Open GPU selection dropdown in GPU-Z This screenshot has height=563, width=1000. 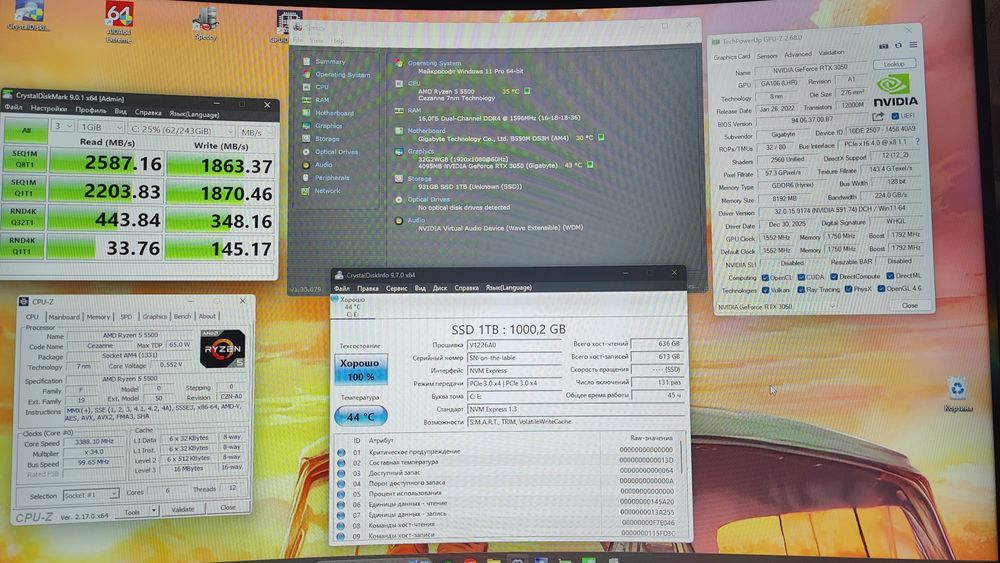click(777, 307)
